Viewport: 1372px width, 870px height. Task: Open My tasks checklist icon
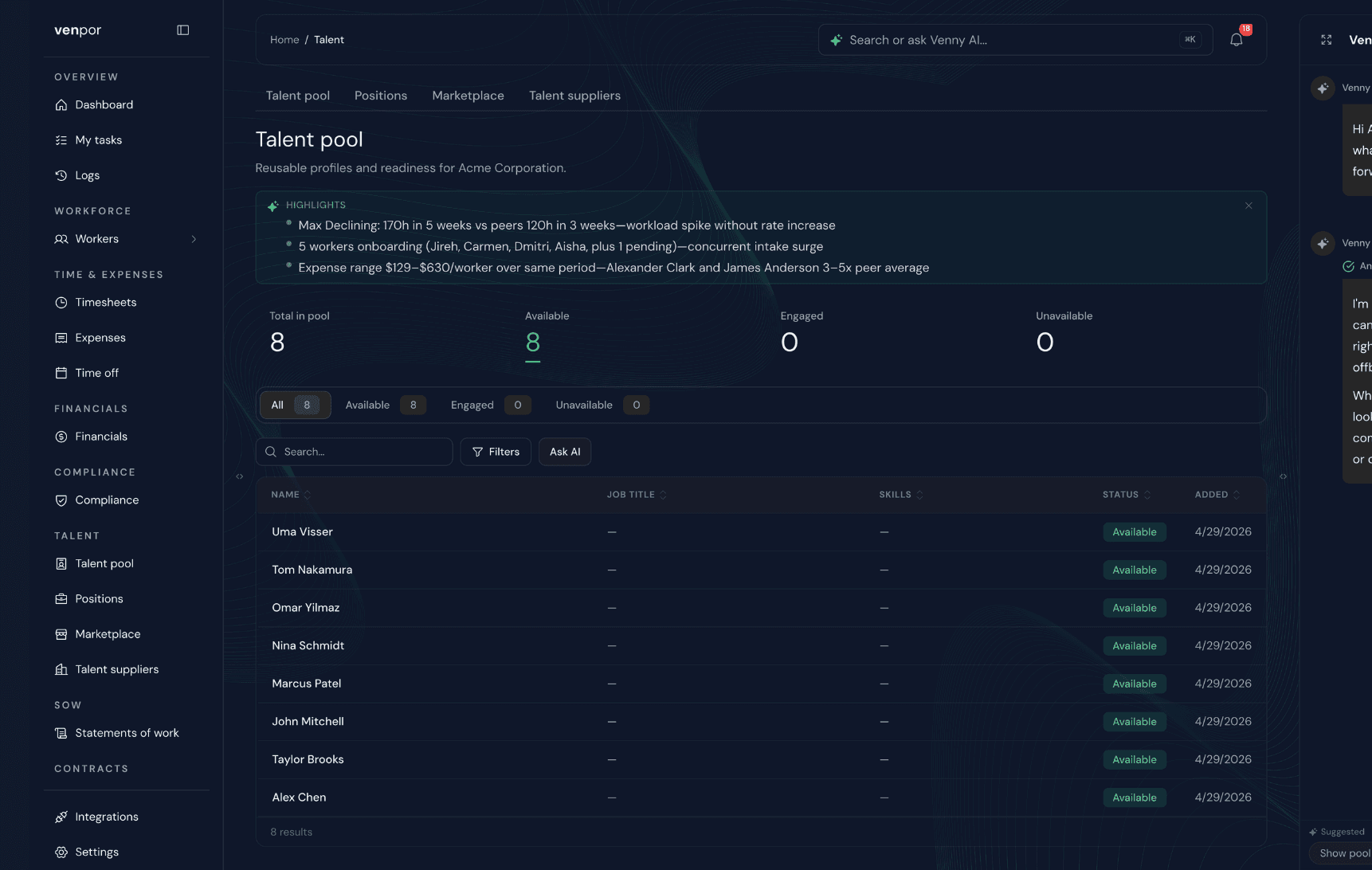61,140
